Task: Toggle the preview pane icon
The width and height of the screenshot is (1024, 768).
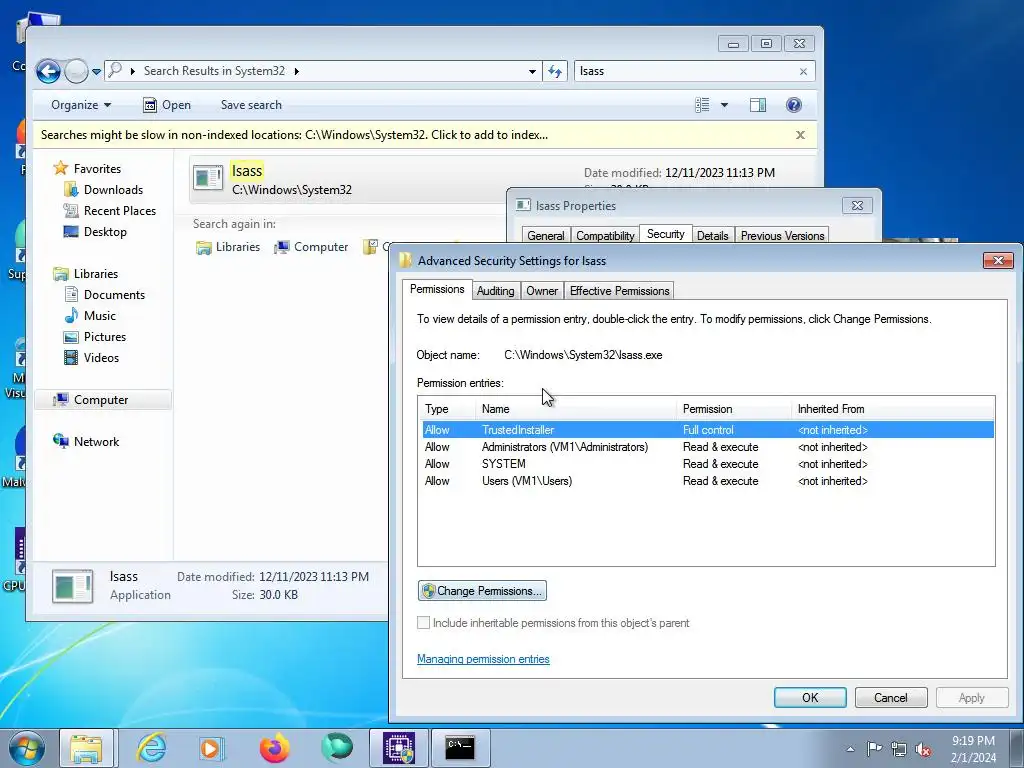Action: coord(758,105)
